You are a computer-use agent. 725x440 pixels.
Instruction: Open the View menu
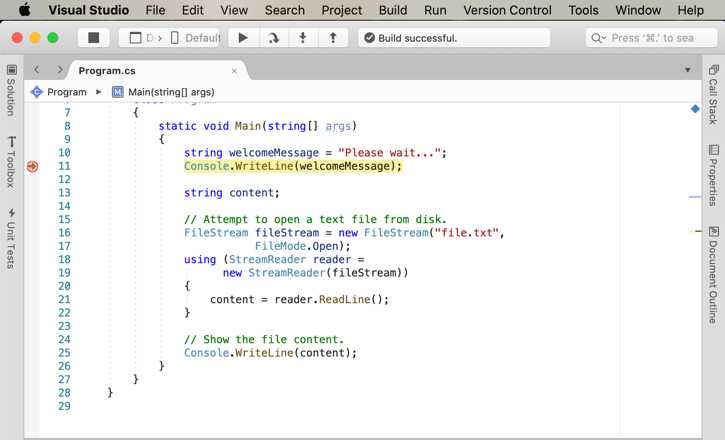(234, 10)
